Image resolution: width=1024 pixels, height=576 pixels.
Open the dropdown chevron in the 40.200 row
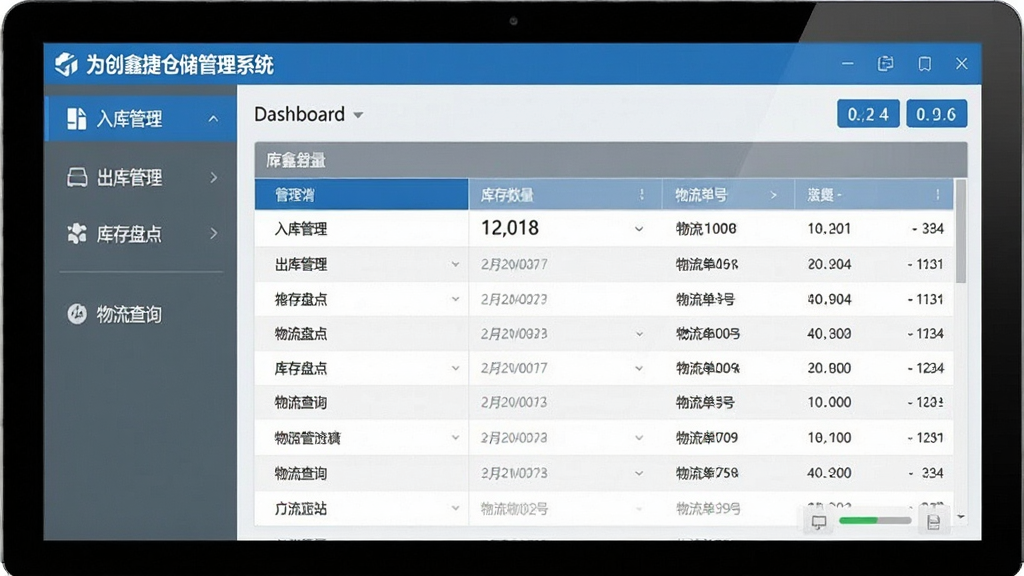pyautogui.click(x=639, y=473)
